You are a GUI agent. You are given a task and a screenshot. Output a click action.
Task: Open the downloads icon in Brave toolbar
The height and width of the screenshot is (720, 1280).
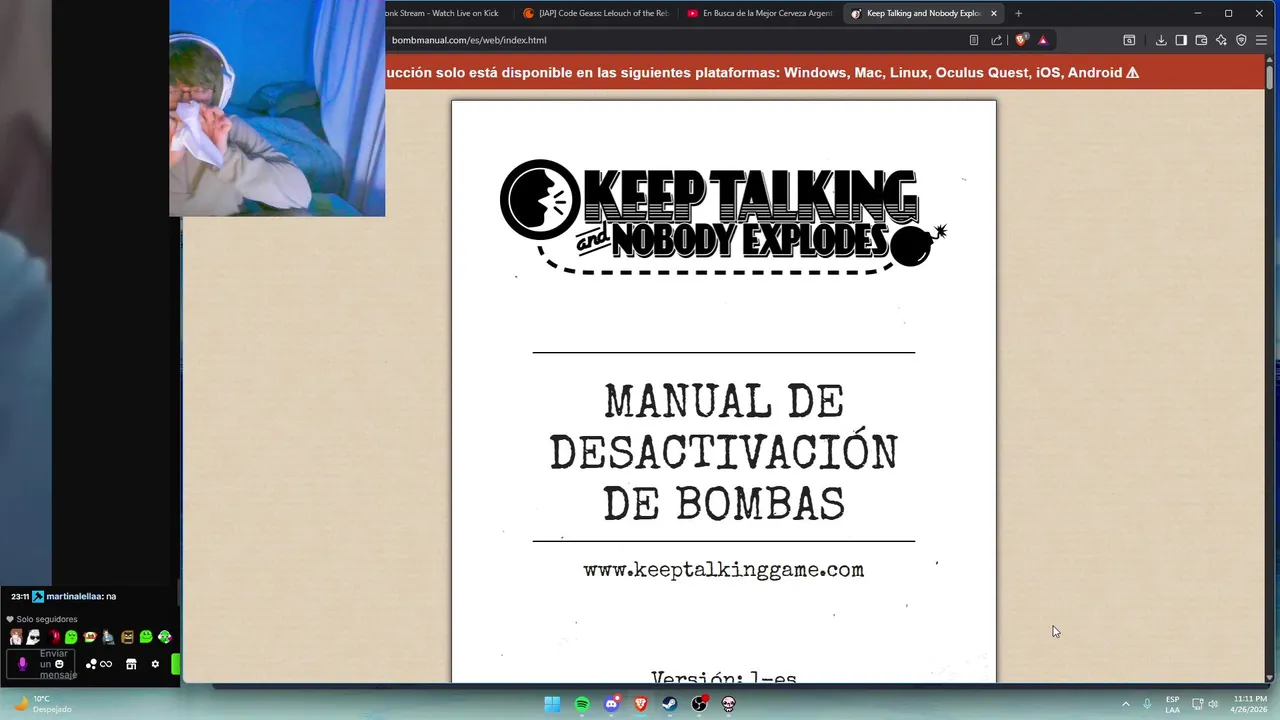pyautogui.click(x=1161, y=40)
